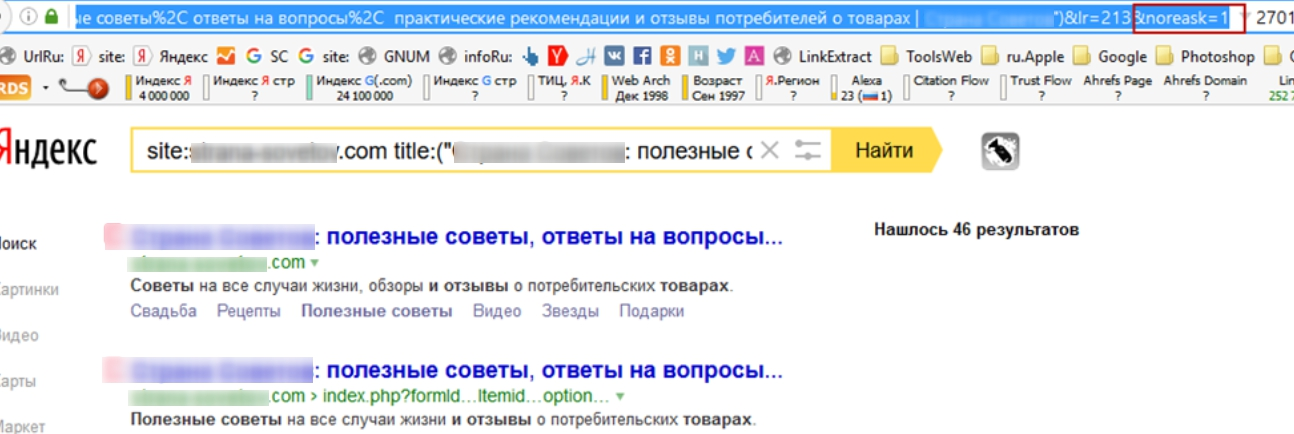Click the Найти search button
The width and height of the screenshot is (1294, 434).
point(884,151)
